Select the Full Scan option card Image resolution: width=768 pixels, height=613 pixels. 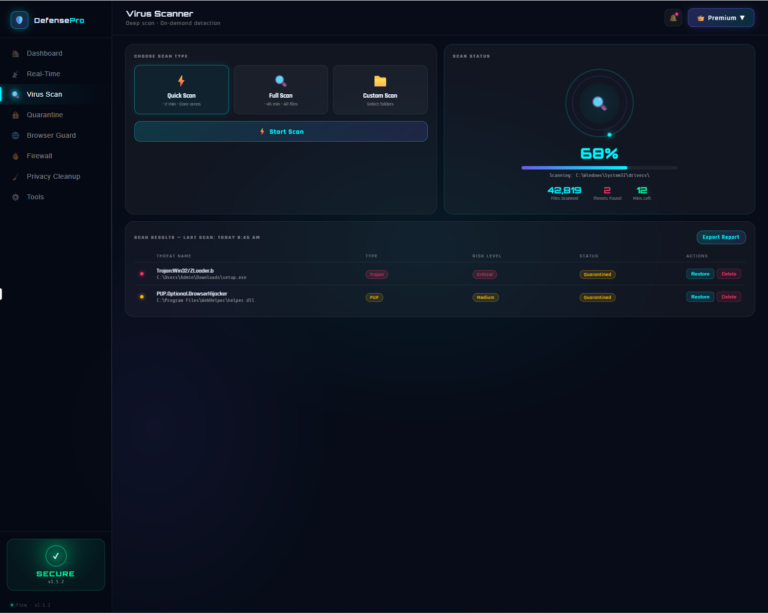click(x=281, y=90)
